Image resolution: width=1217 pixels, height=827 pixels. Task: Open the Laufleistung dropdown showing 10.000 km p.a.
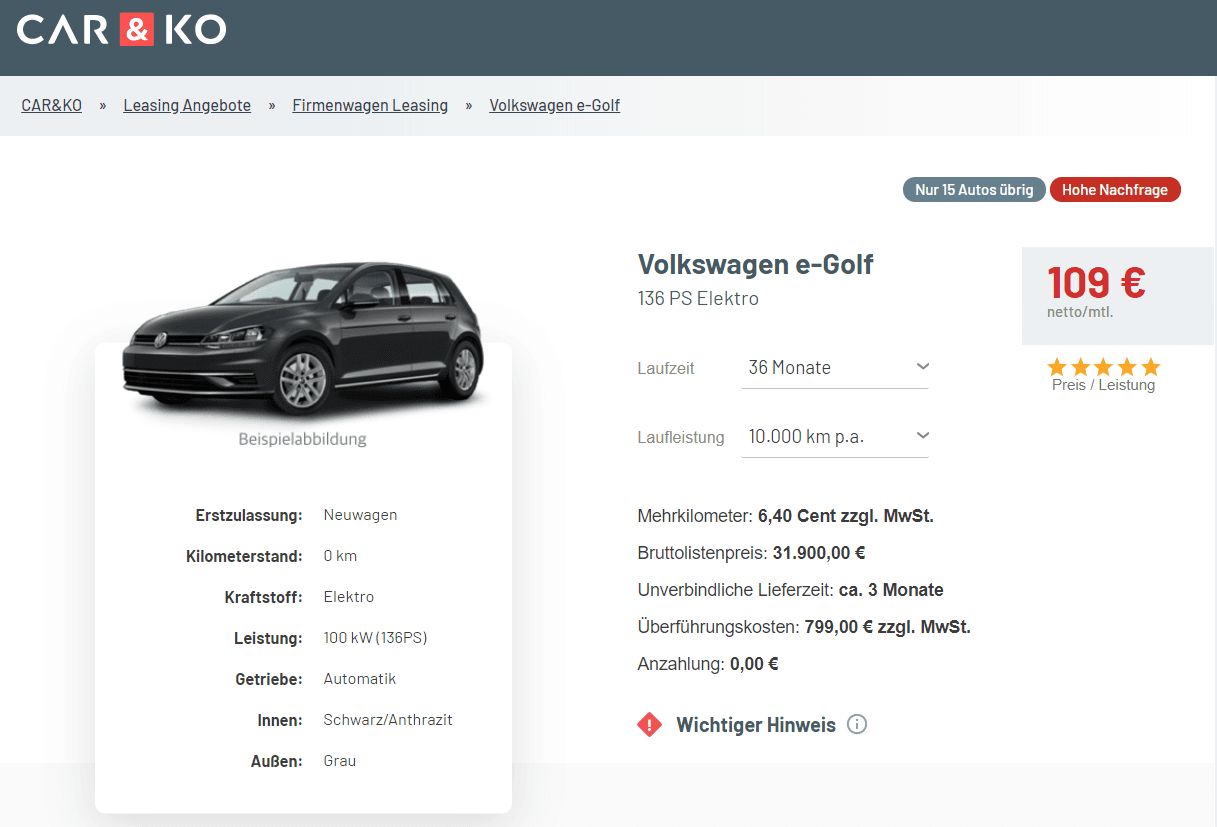pyautogui.click(x=835, y=437)
